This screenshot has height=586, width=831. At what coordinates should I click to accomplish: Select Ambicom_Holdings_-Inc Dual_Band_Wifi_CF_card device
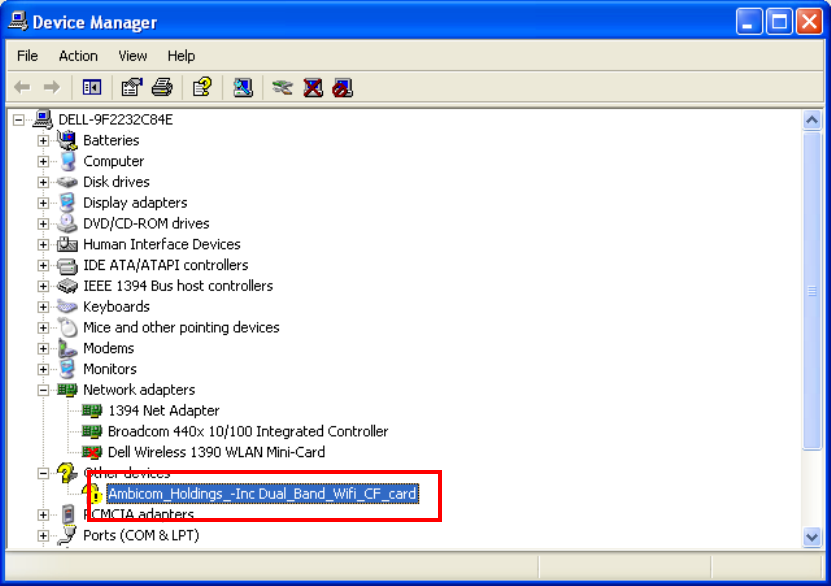click(262, 494)
